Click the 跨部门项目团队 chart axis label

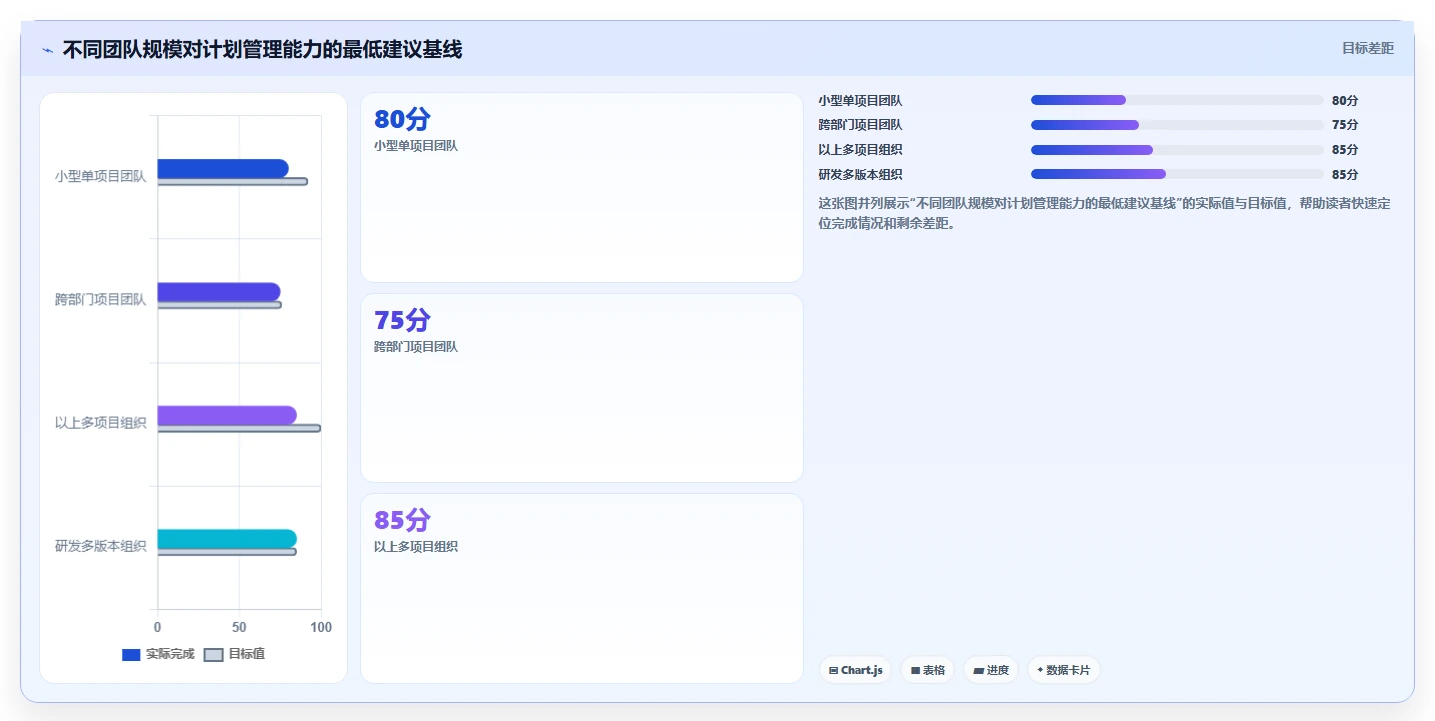(x=101, y=299)
